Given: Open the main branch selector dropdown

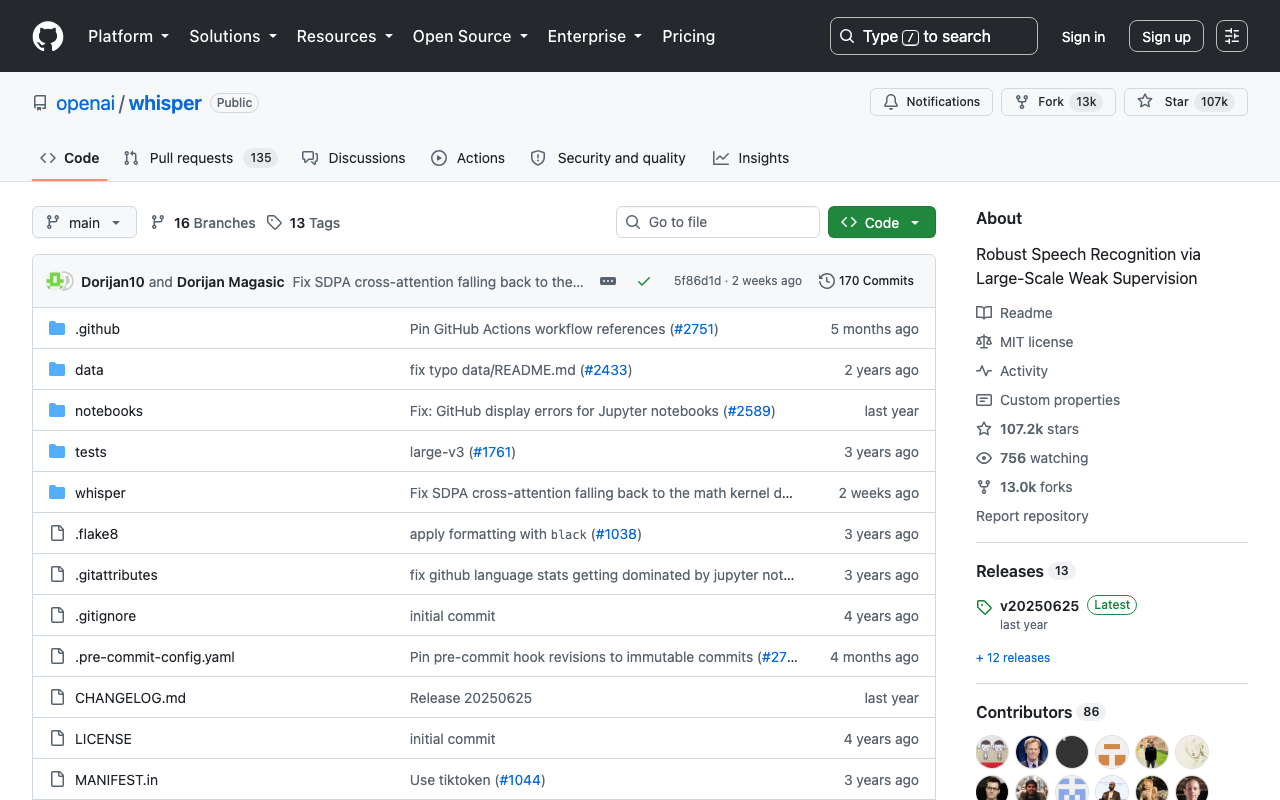Looking at the screenshot, I should coord(84,222).
